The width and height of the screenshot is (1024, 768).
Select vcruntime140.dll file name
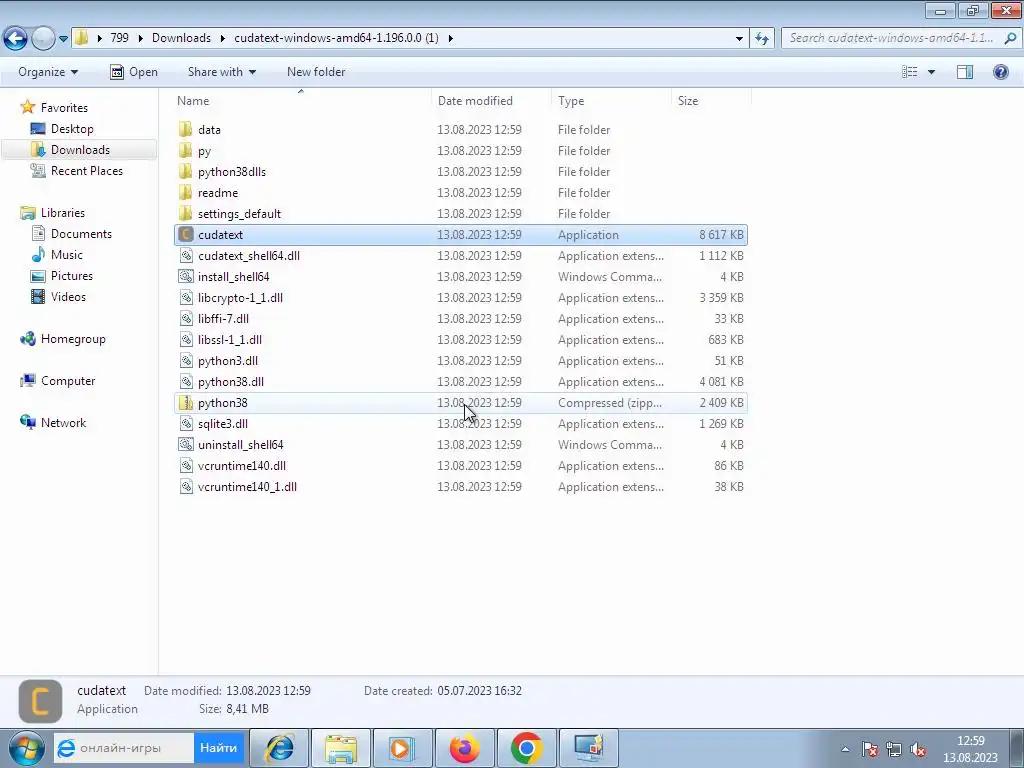(242, 466)
